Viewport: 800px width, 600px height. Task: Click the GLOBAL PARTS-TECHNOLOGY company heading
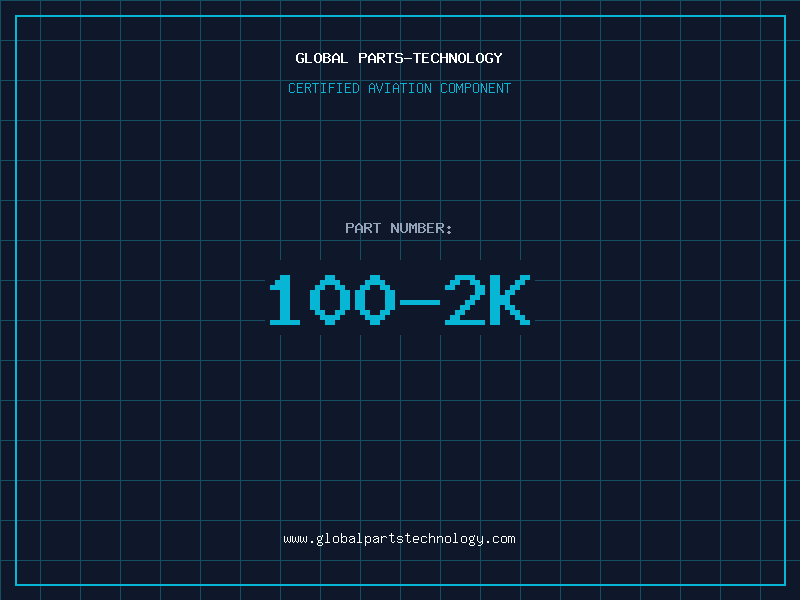[x=399, y=58]
